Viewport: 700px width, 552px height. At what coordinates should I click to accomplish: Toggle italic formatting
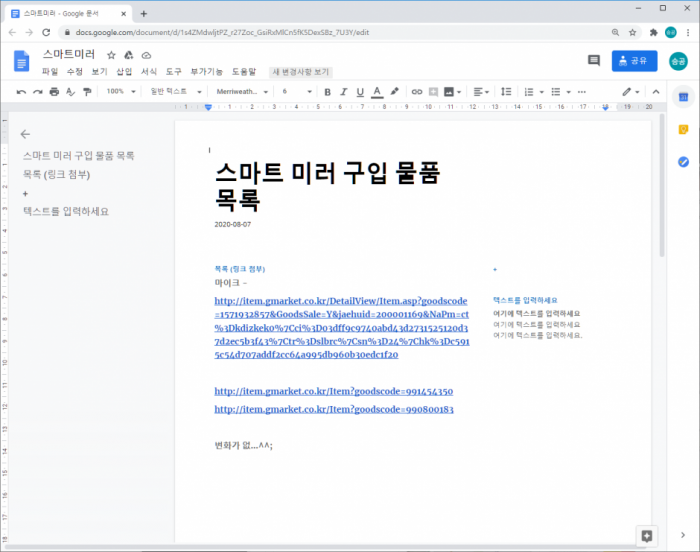coord(343,91)
